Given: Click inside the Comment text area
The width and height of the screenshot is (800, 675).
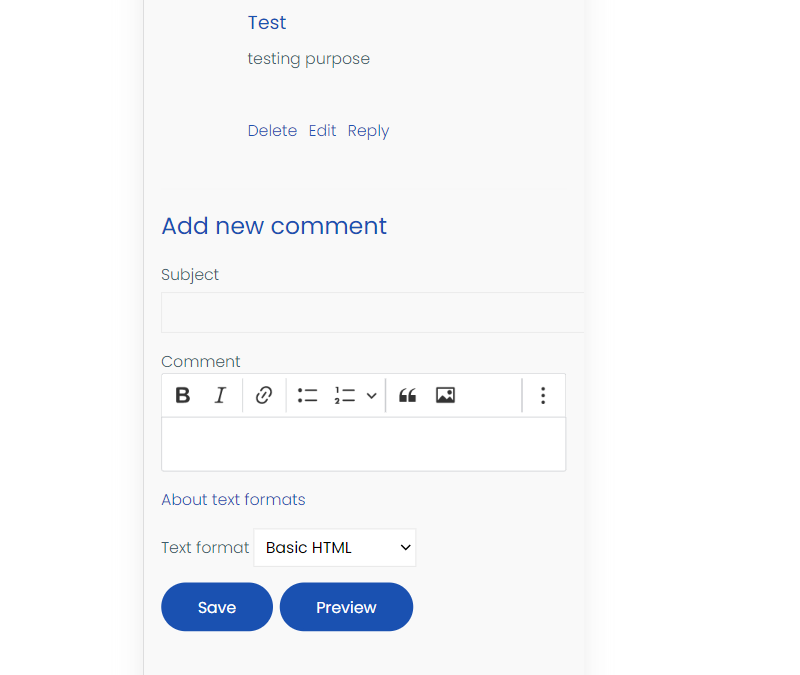Looking at the screenshot, I should [x=363, y=443].
